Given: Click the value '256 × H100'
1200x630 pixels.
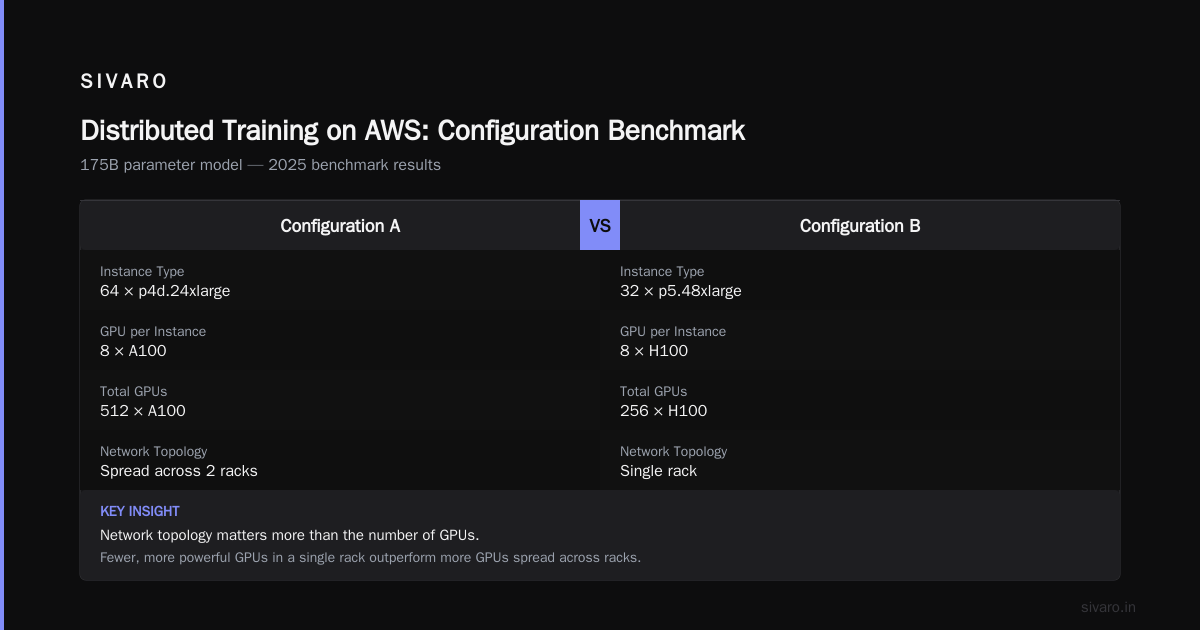Looking at the screenshot, I should click(664, 411).
